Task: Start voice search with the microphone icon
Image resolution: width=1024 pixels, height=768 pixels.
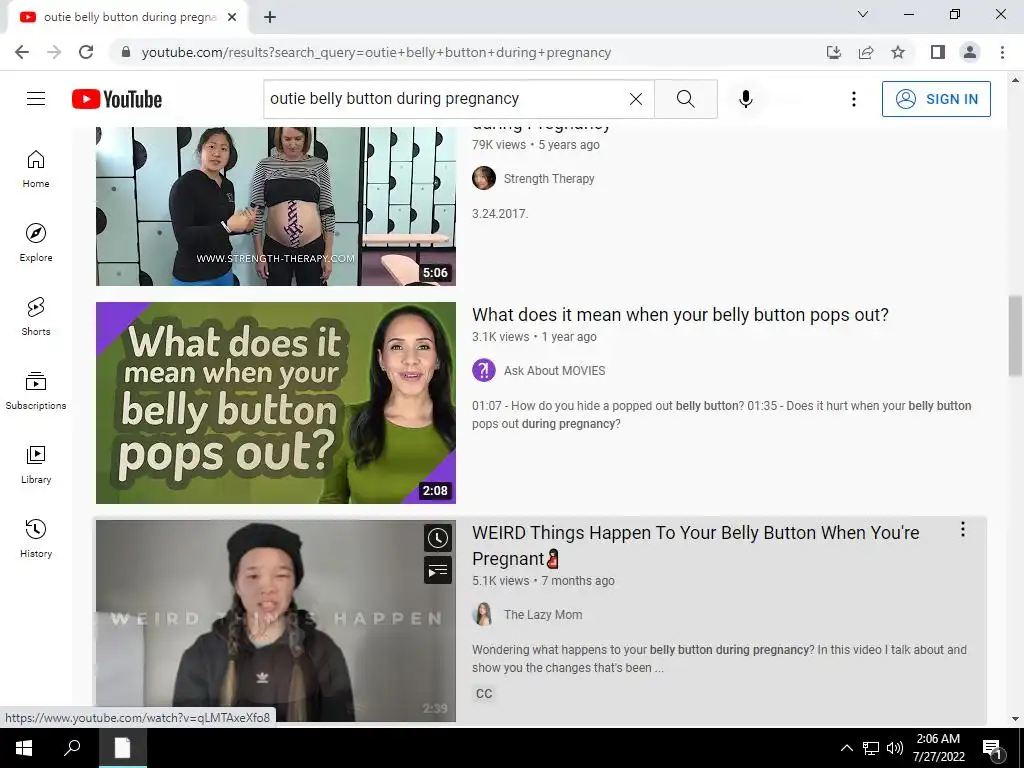Action: 746,99
